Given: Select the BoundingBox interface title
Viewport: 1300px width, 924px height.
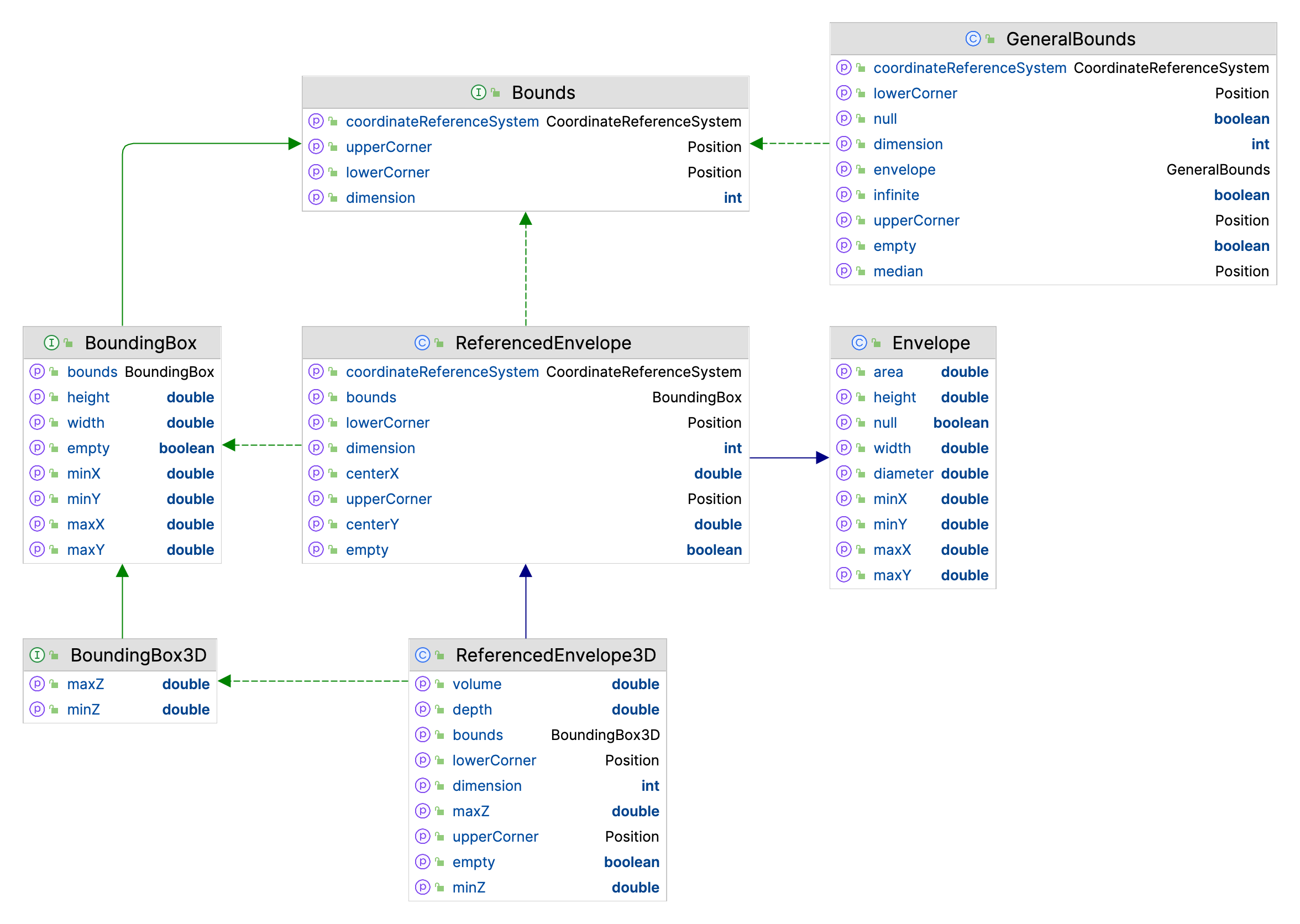Looking at the screenshot, I should coord(140,343).
